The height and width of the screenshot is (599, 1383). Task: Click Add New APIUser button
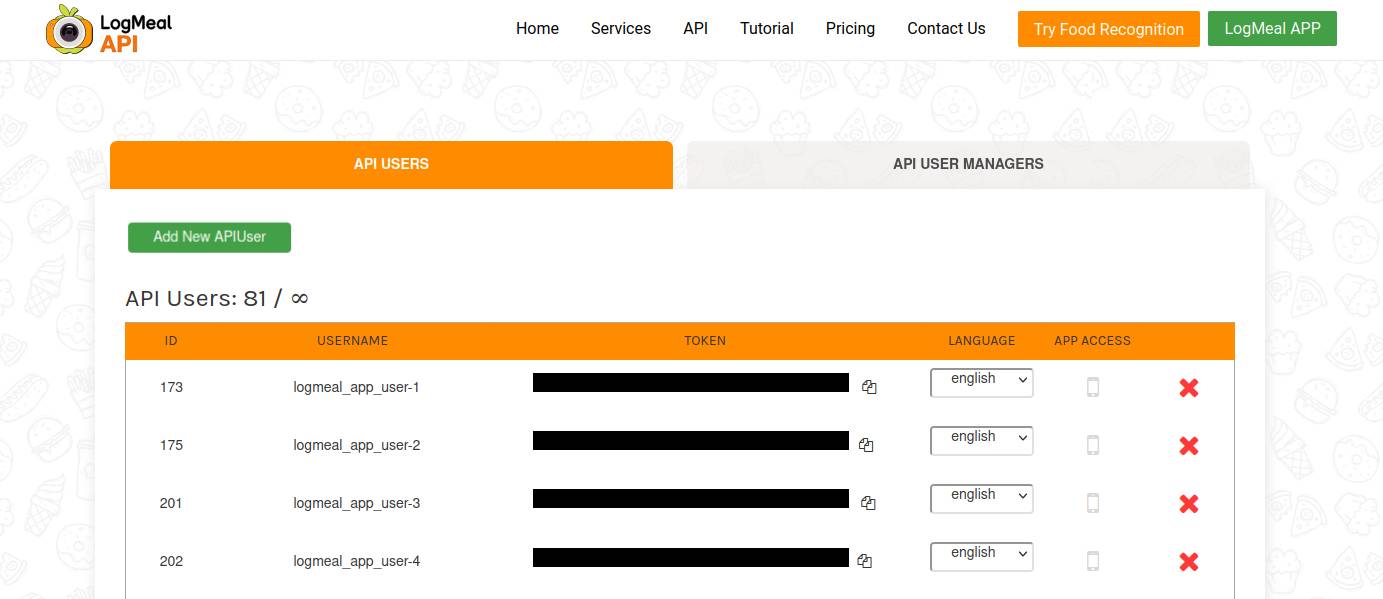tap(209, 237)
